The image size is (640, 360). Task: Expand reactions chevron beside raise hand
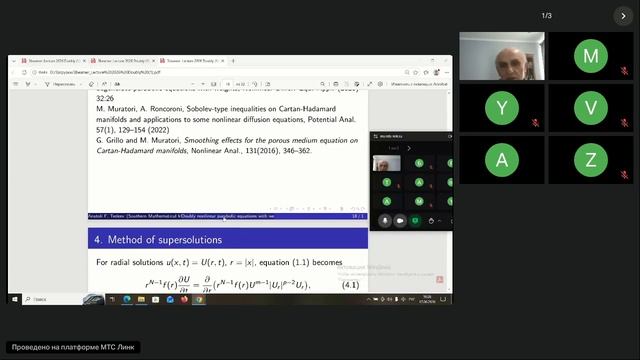[x=440, y=221]
